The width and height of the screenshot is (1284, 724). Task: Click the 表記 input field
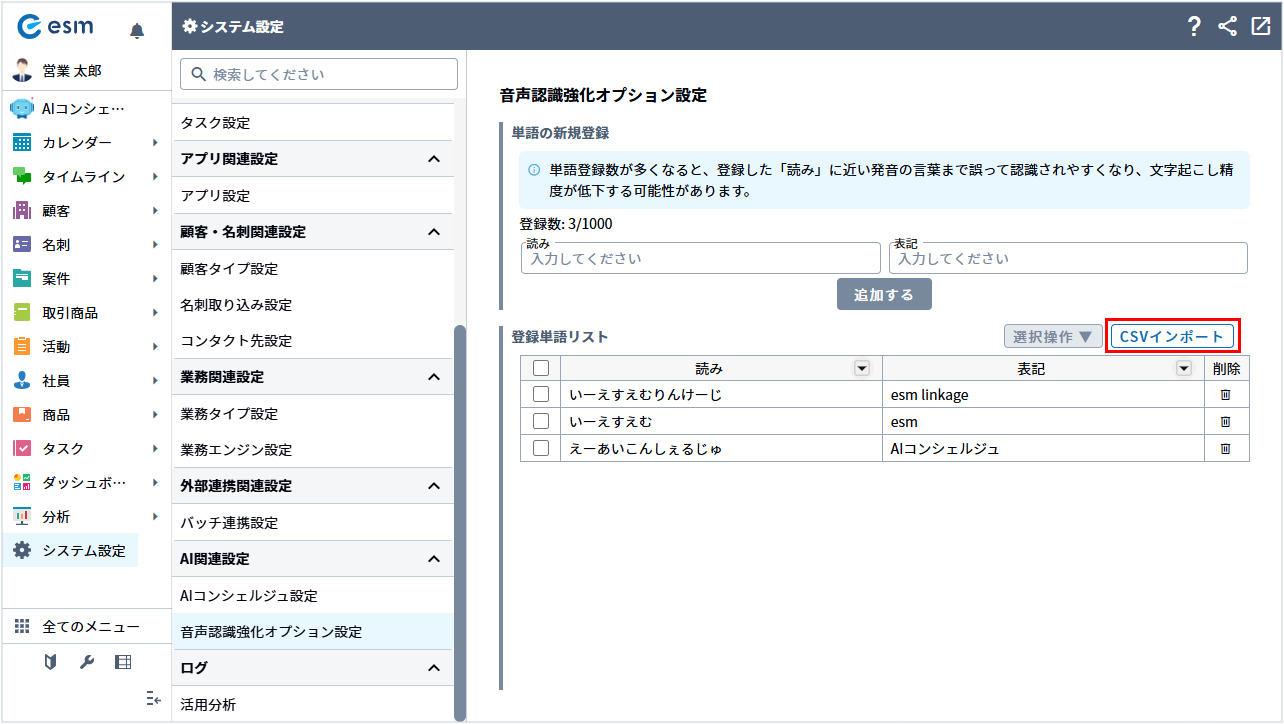[1067, 259]
